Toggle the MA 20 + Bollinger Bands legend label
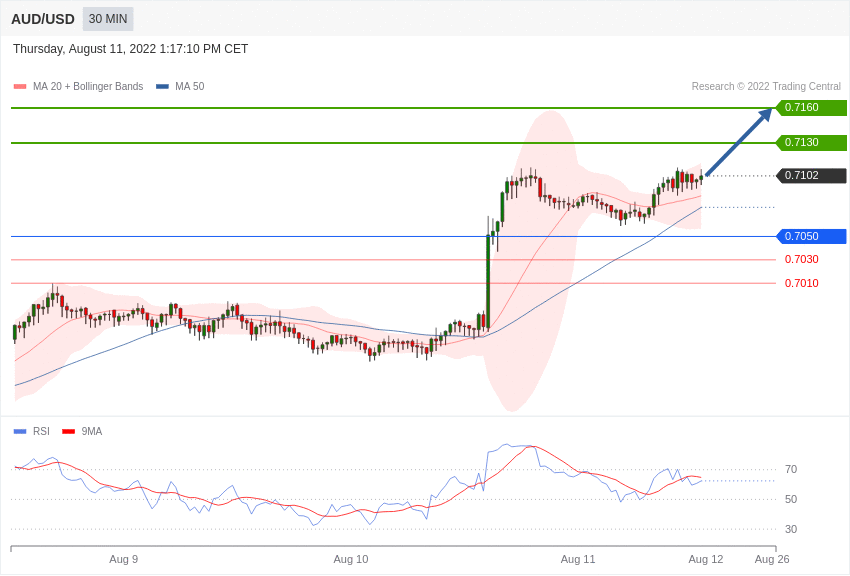 click(x=88, y=87)
